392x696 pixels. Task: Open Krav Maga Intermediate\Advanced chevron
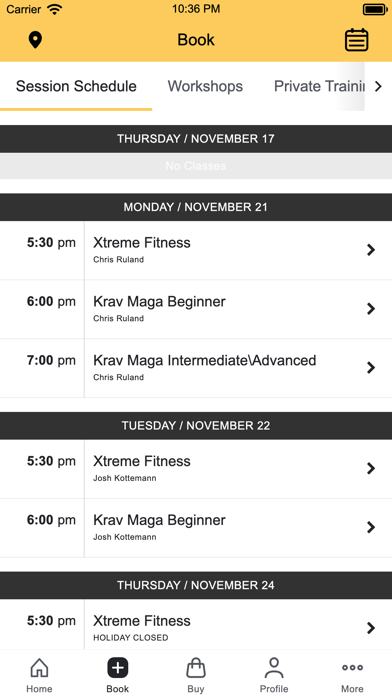point(371,368)
